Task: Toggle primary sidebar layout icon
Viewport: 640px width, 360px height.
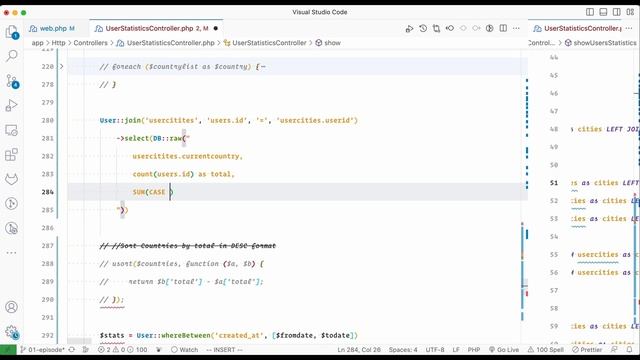Action: tap(590, 12)
